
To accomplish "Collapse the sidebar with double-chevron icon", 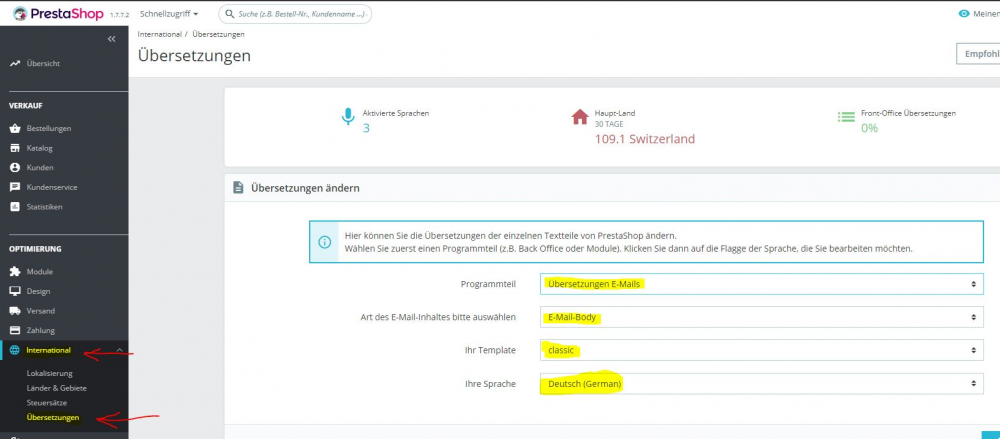I will click(x=112, y=39).
